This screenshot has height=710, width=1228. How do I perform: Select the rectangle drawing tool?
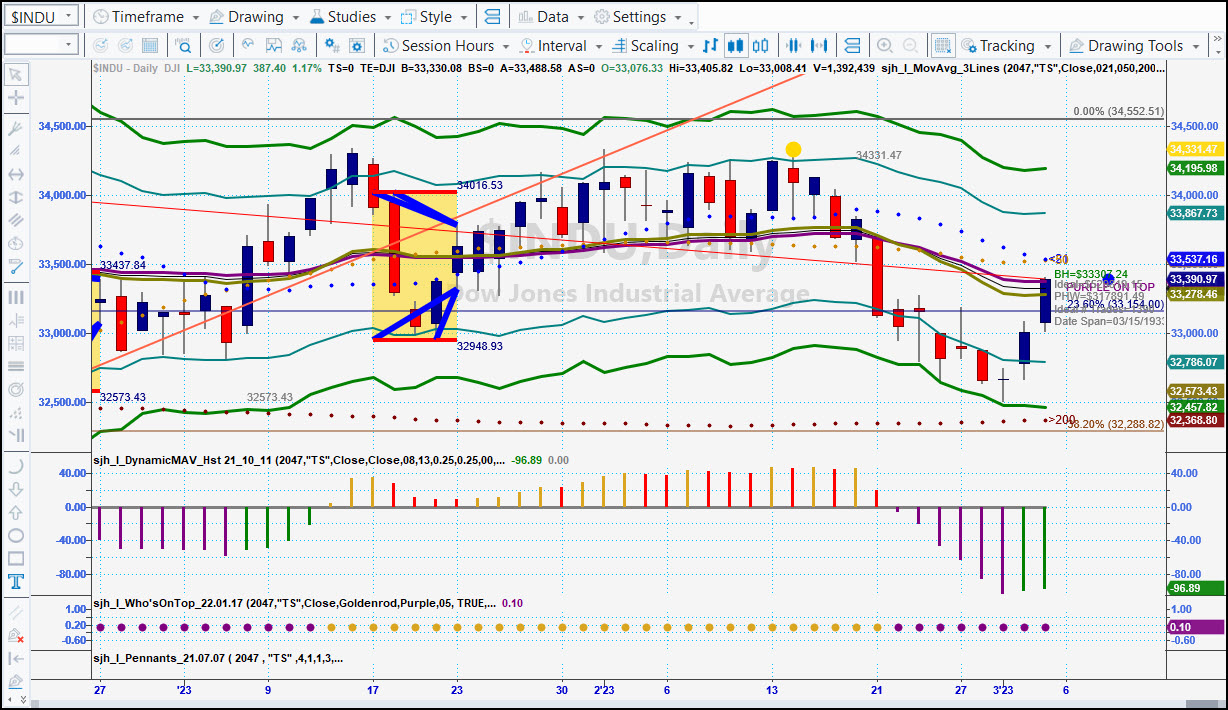(16, 558)
